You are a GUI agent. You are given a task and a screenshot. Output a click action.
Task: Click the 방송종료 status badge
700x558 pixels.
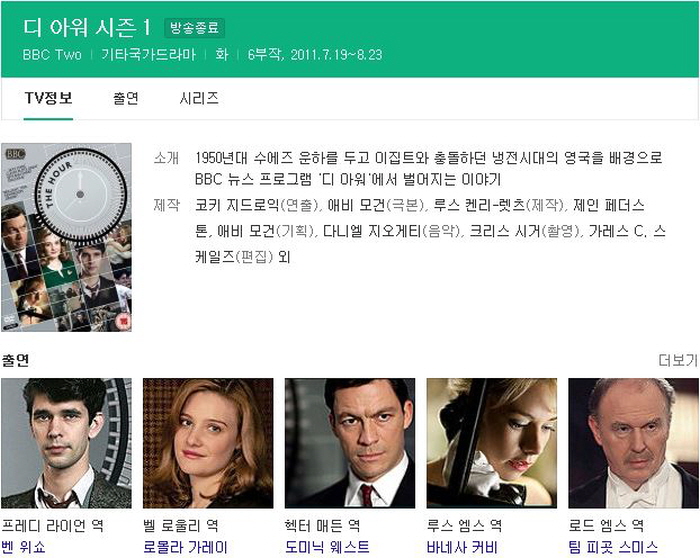(x=195, y=28)
